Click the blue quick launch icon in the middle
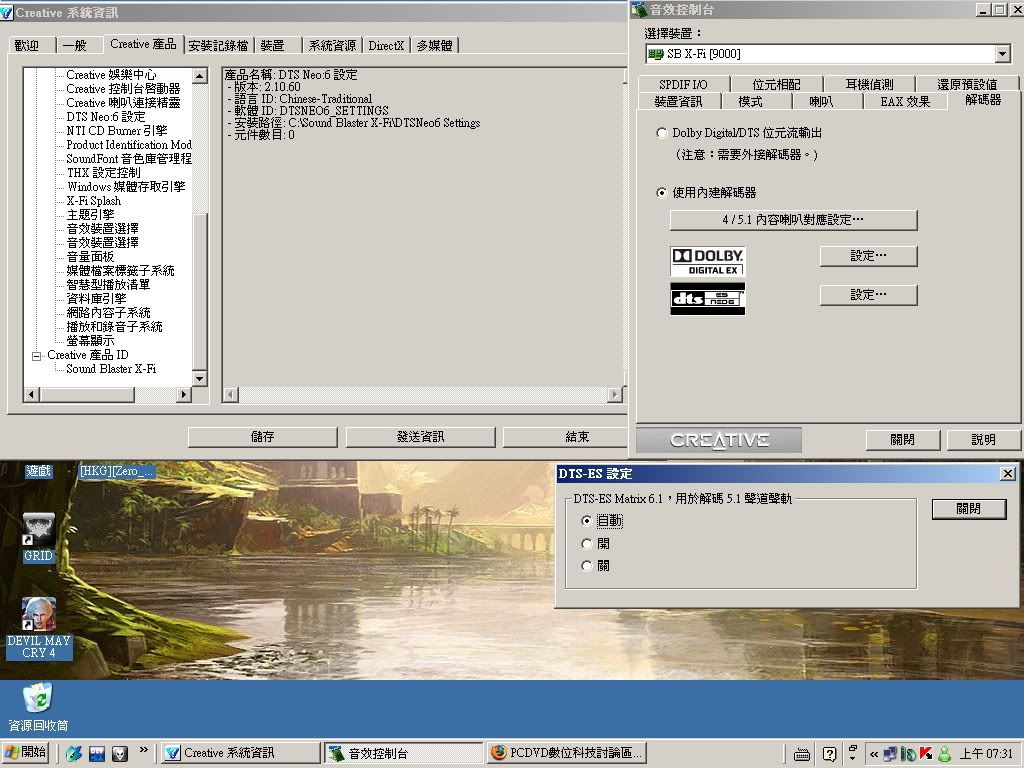 [97, 753]
